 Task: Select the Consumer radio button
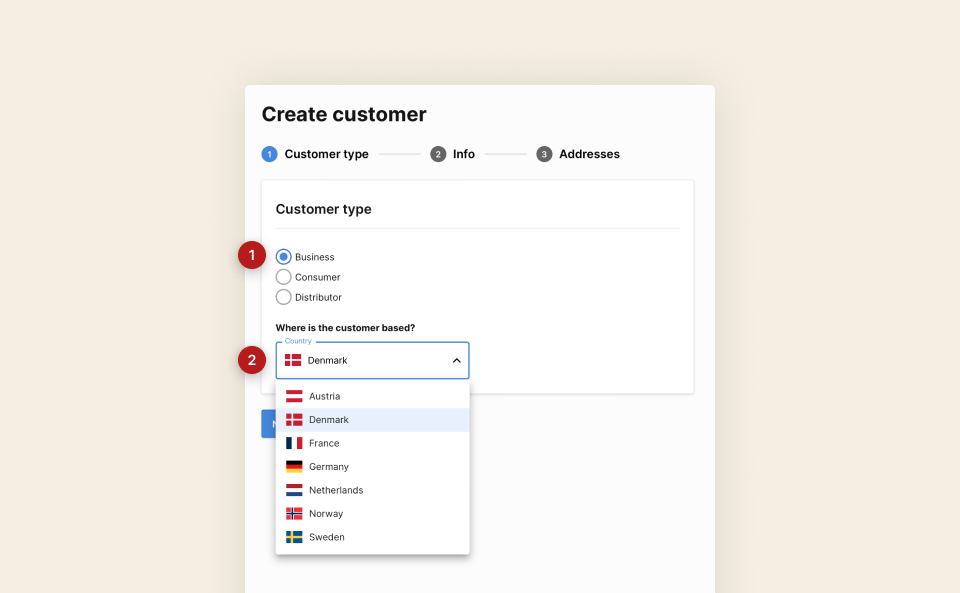point(283,276)
